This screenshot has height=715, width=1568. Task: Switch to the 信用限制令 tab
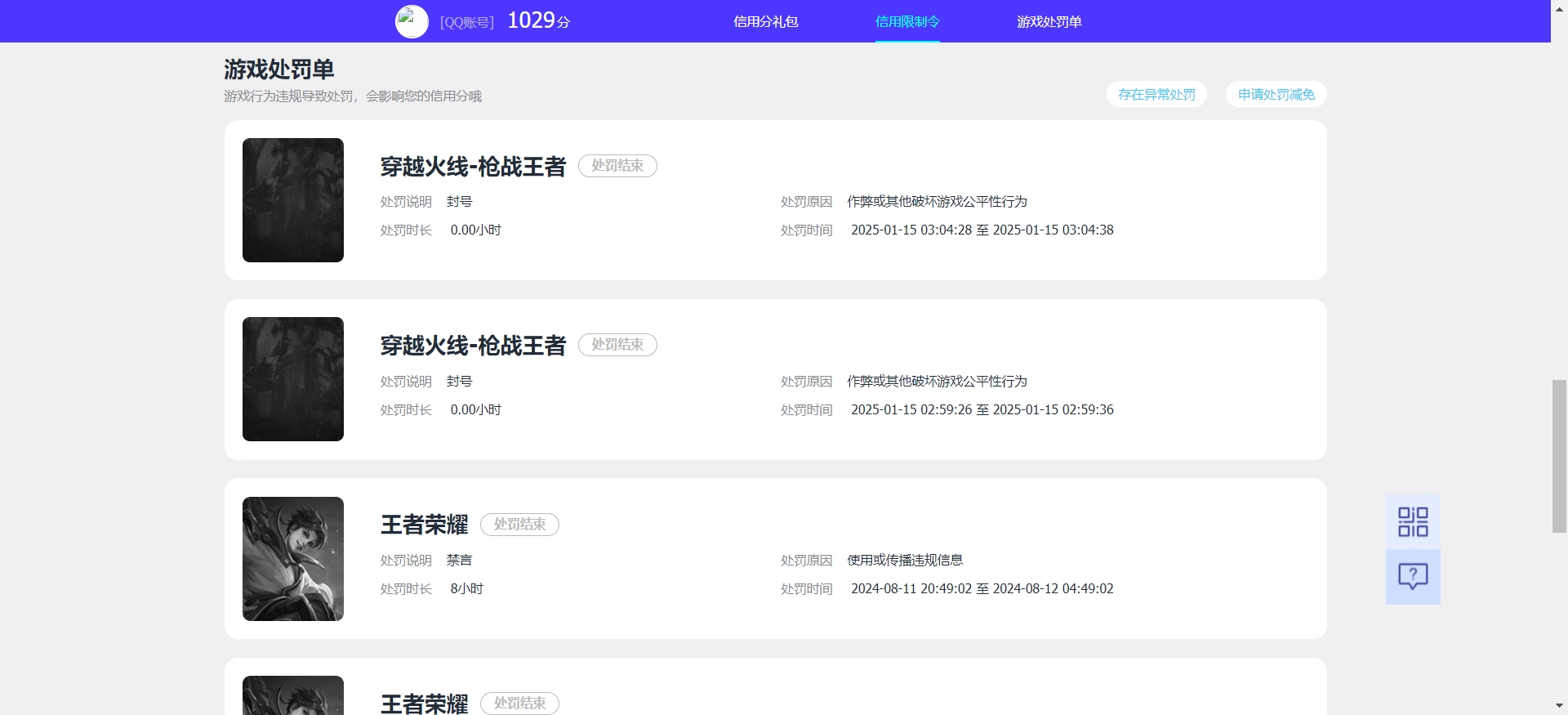click(x=907, y=22)
